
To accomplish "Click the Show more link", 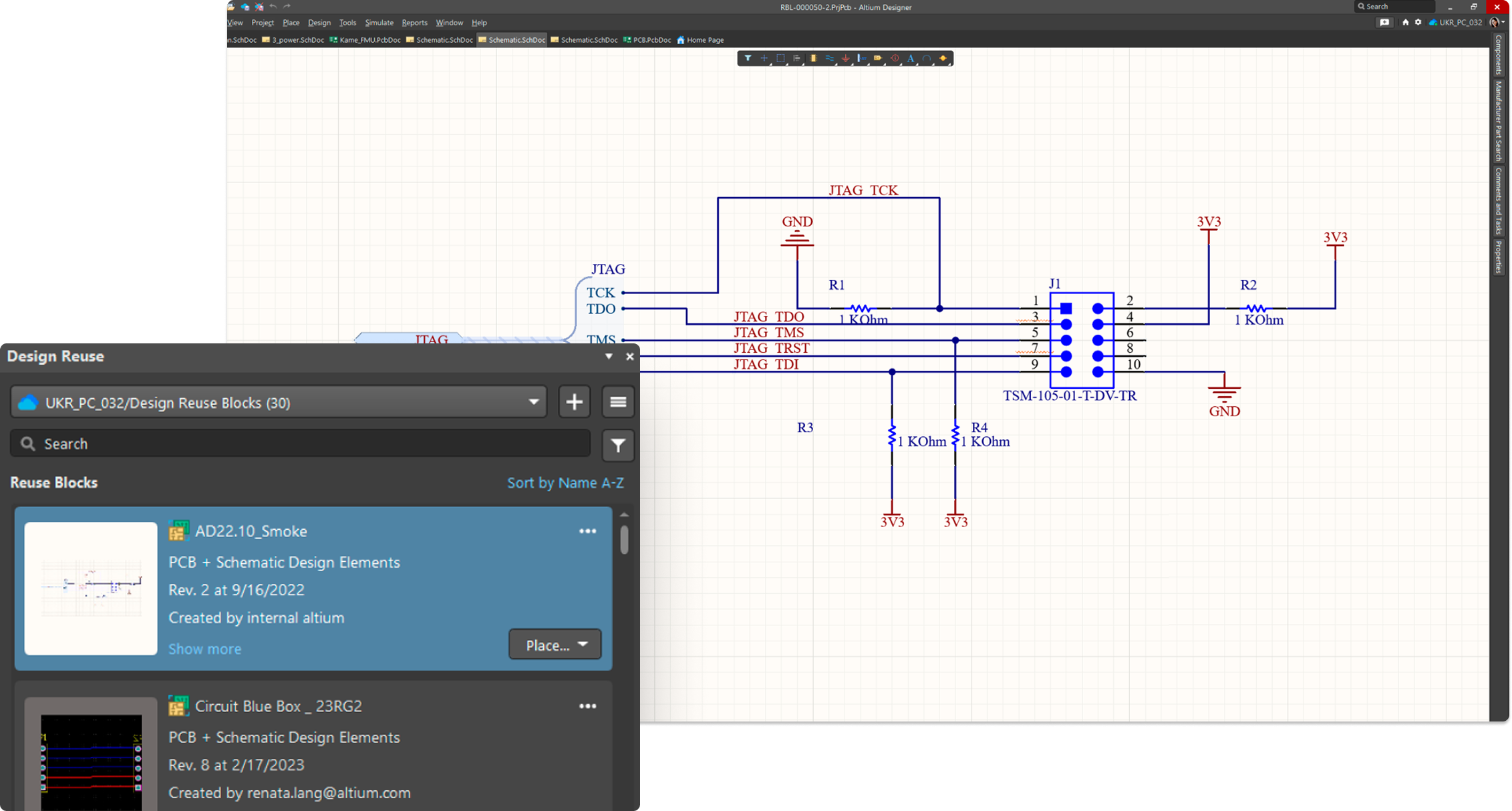I will point(204,649).
